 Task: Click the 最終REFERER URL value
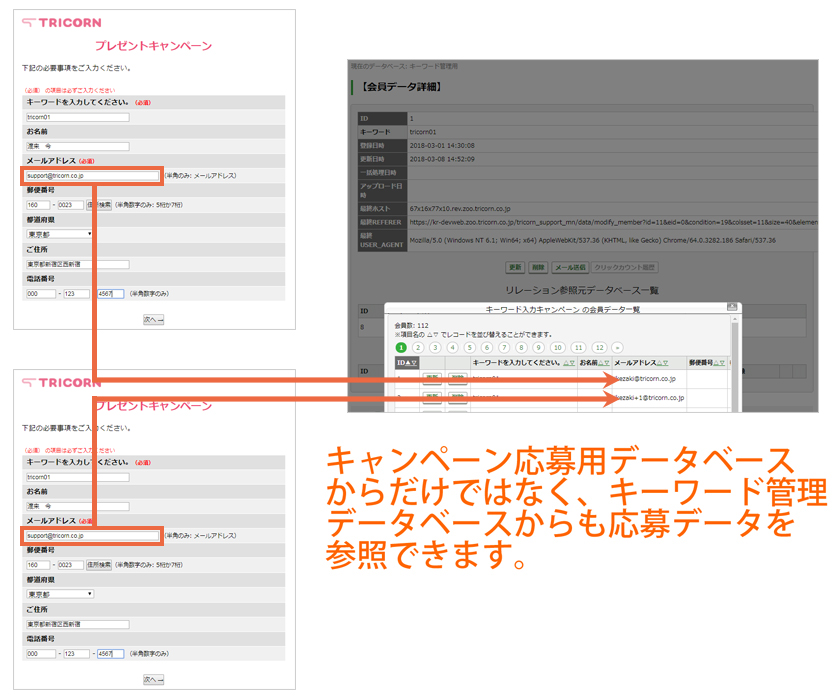pos(613,222)
